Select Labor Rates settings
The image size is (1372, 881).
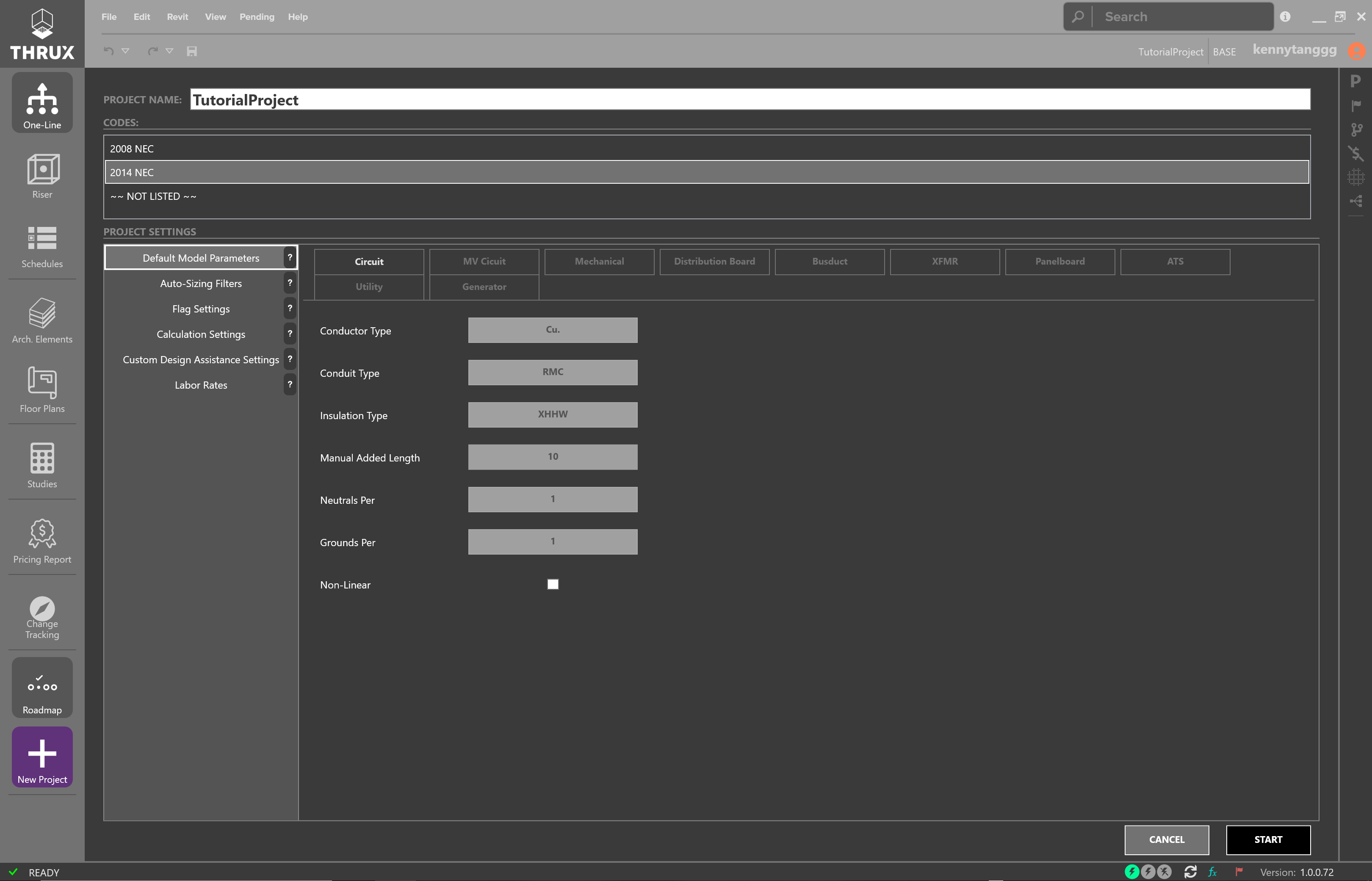pos(201,385)
